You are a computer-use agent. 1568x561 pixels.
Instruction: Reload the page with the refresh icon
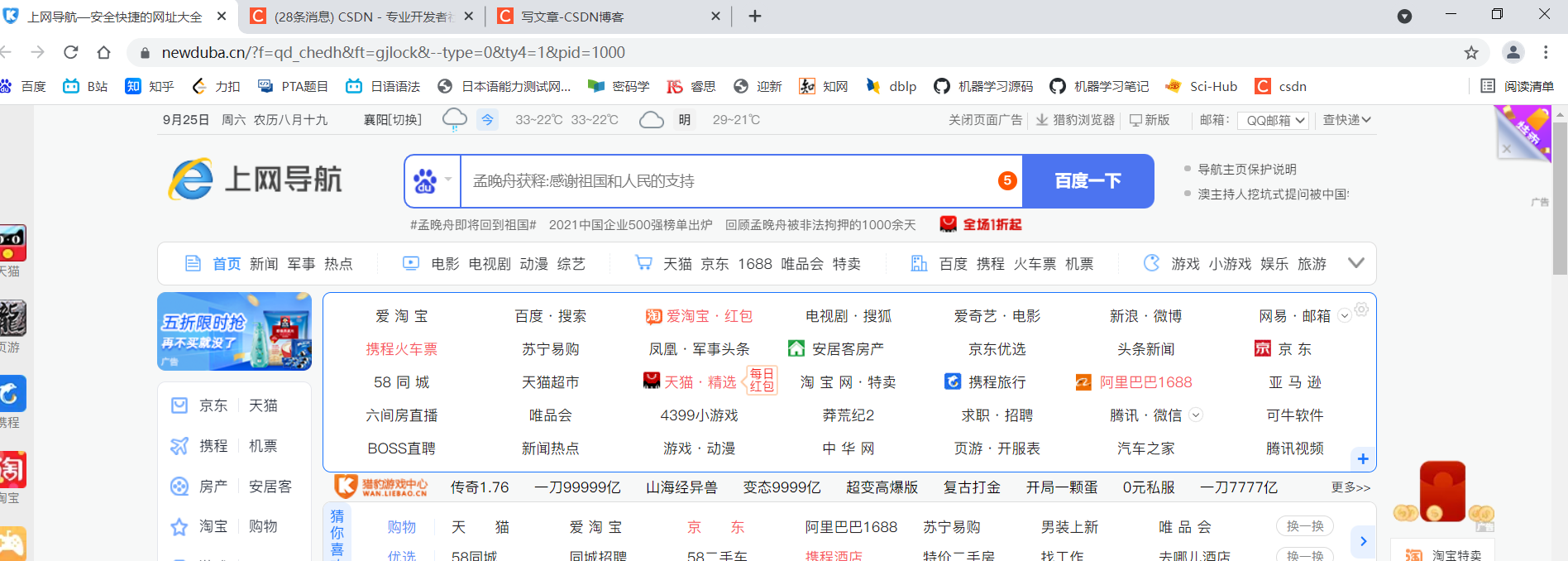71,52
